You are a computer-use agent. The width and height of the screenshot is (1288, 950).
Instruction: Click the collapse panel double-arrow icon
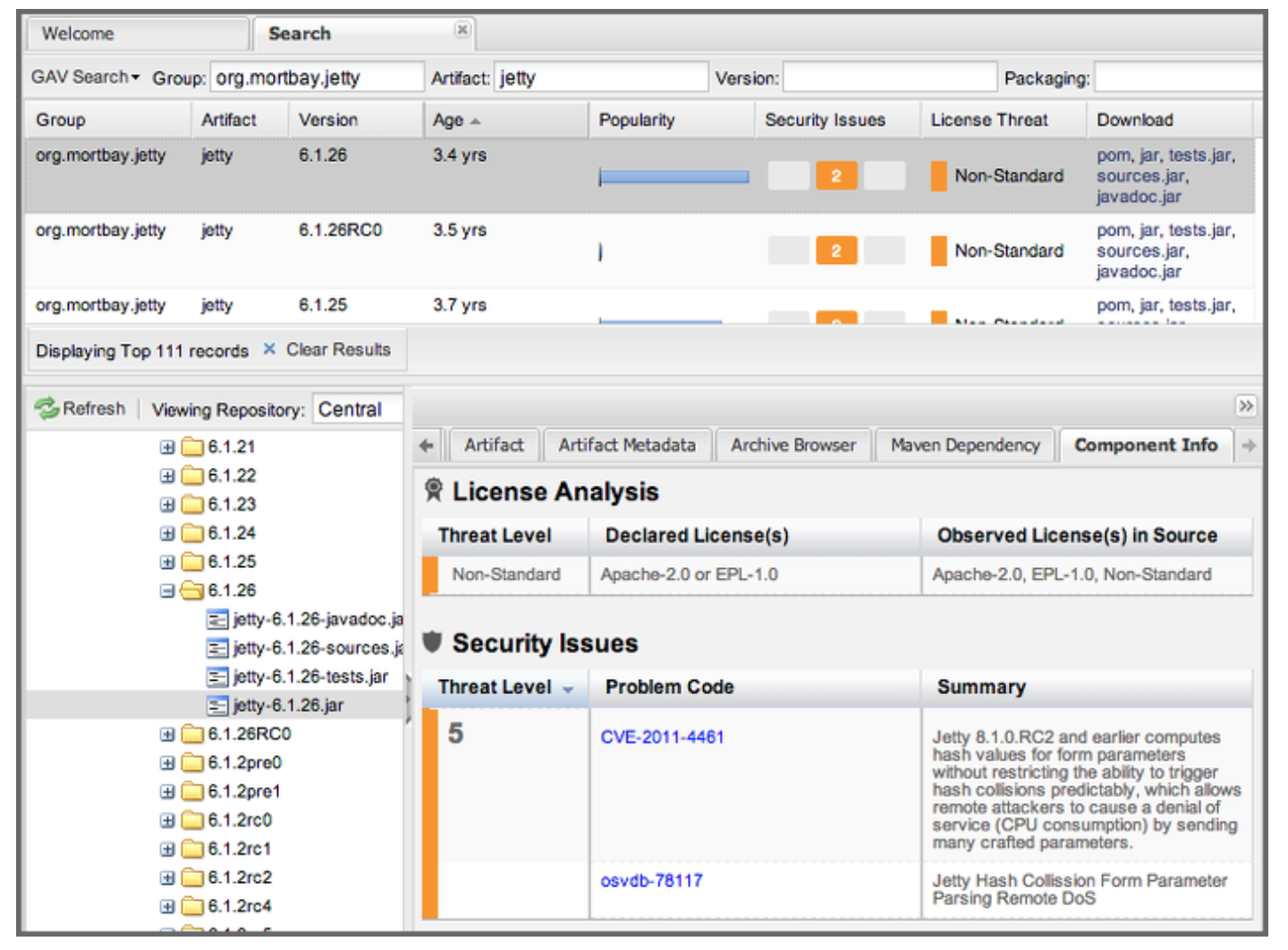[x=1245, y=406]
